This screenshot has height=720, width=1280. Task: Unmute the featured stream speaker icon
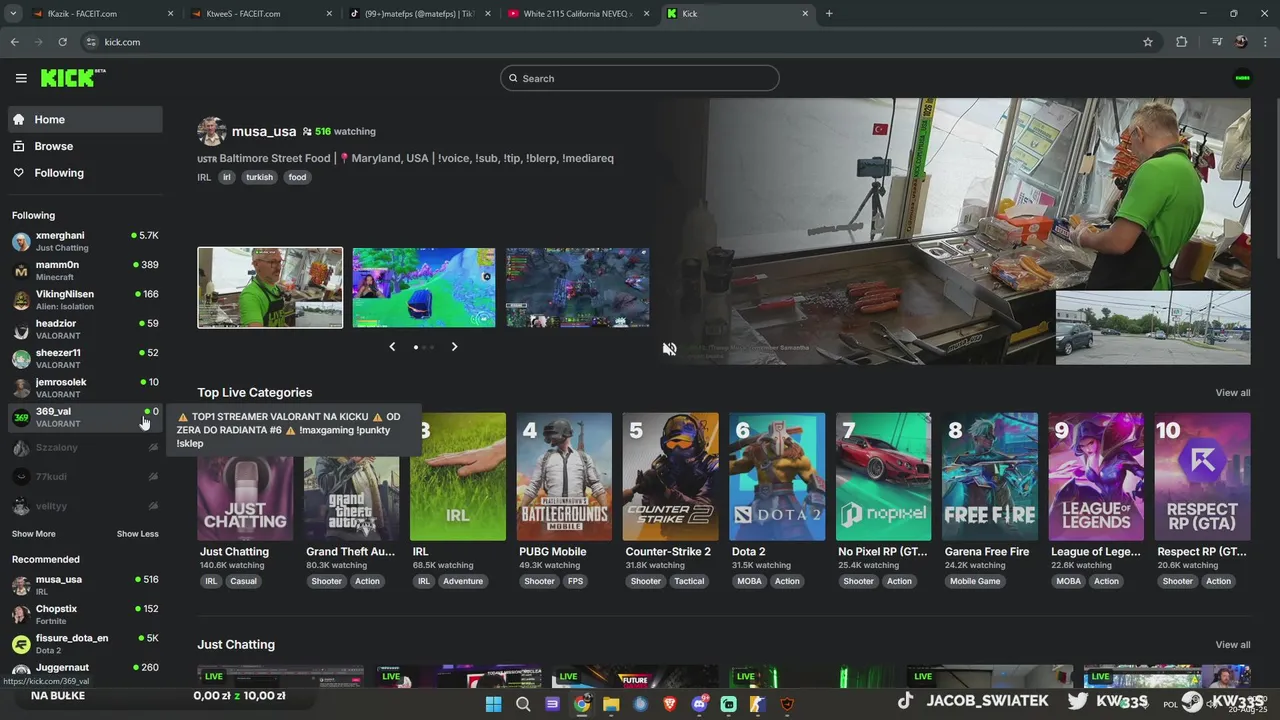[669, 349]
